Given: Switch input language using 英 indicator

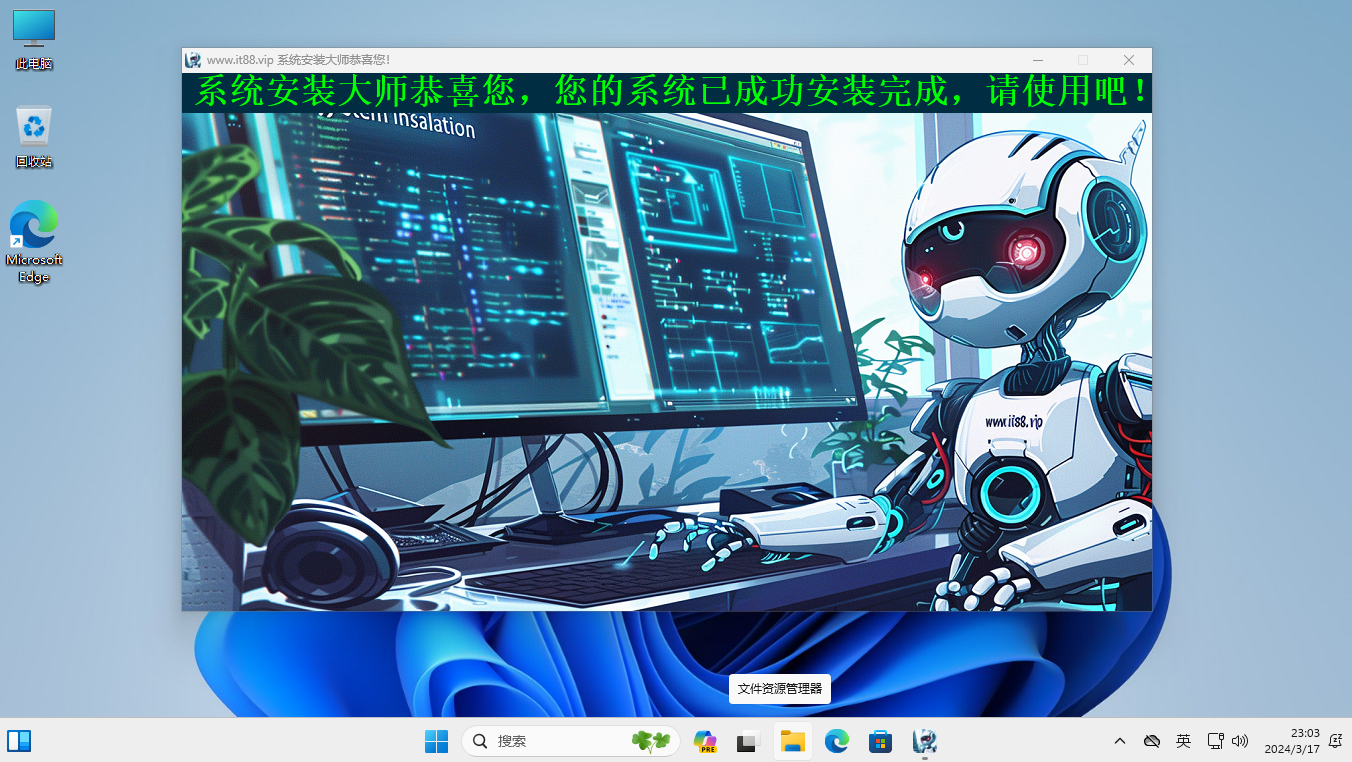Looking at the screenshot, I should click(x=1183, y=741).
